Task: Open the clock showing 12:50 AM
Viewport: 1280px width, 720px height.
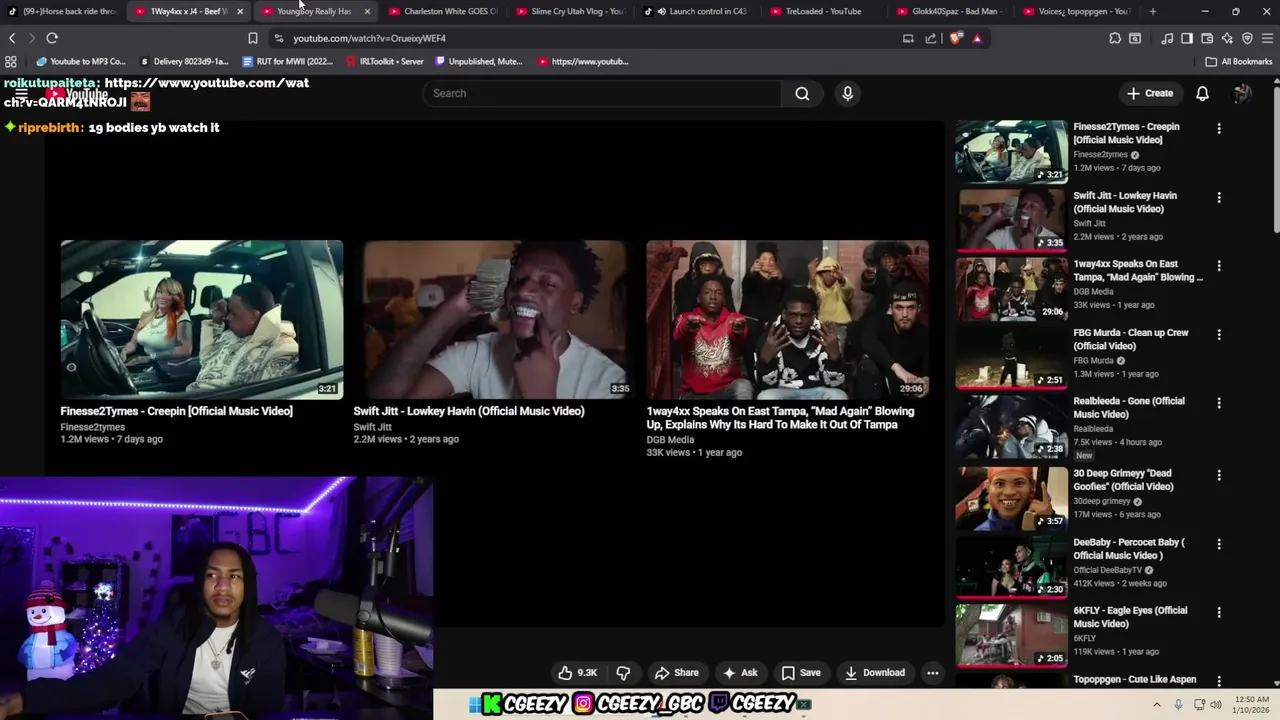Action: [1252, 705]
